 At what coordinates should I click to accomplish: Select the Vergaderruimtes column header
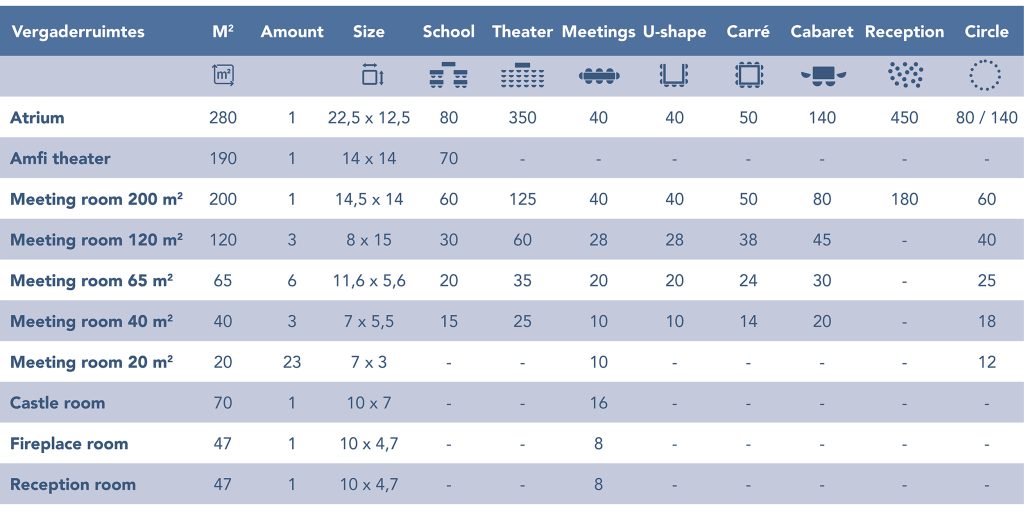(78, 32)
